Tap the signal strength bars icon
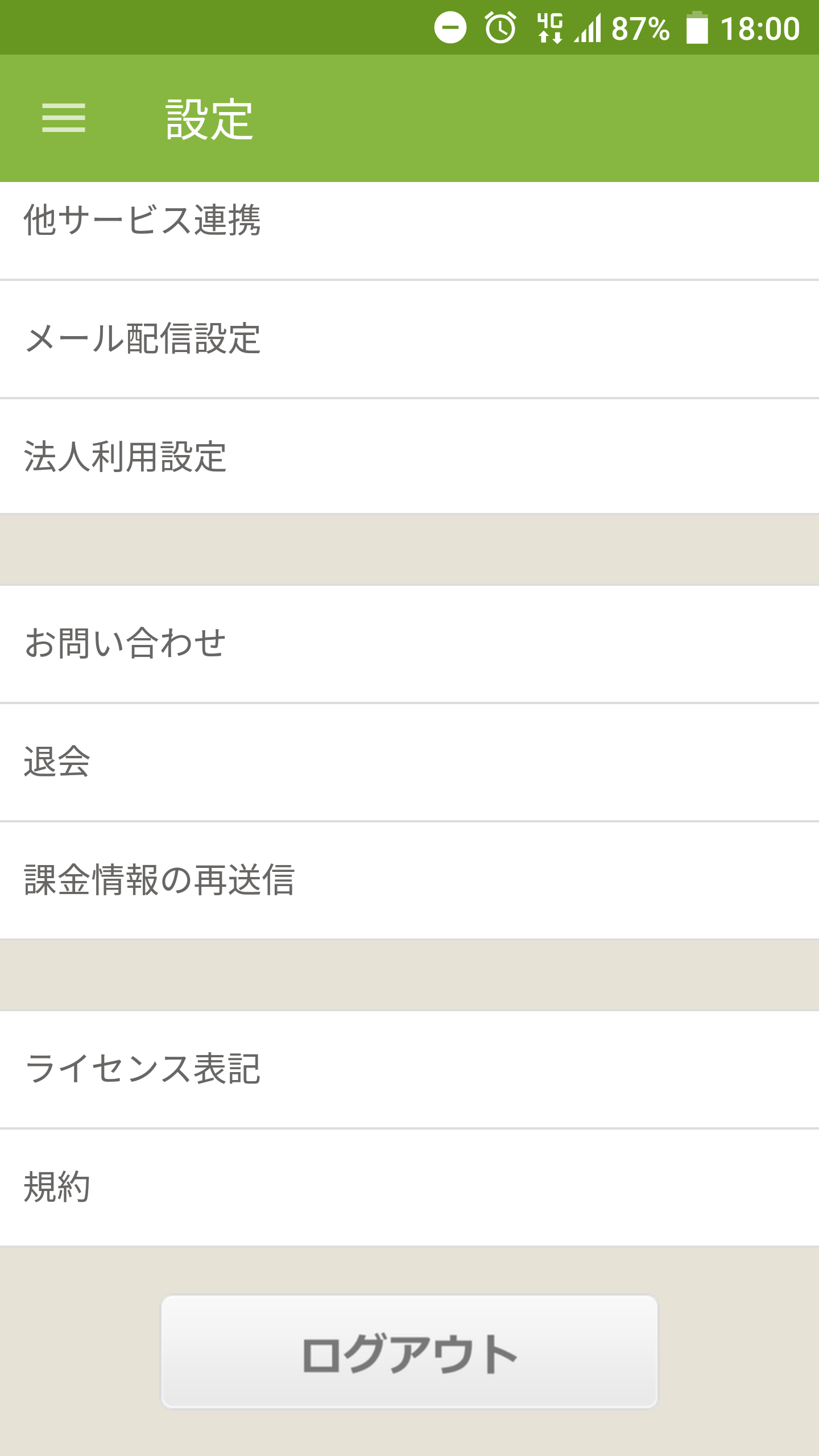Image resolution: width=819 pixels, height=1456 pixels. click(588, 28)
